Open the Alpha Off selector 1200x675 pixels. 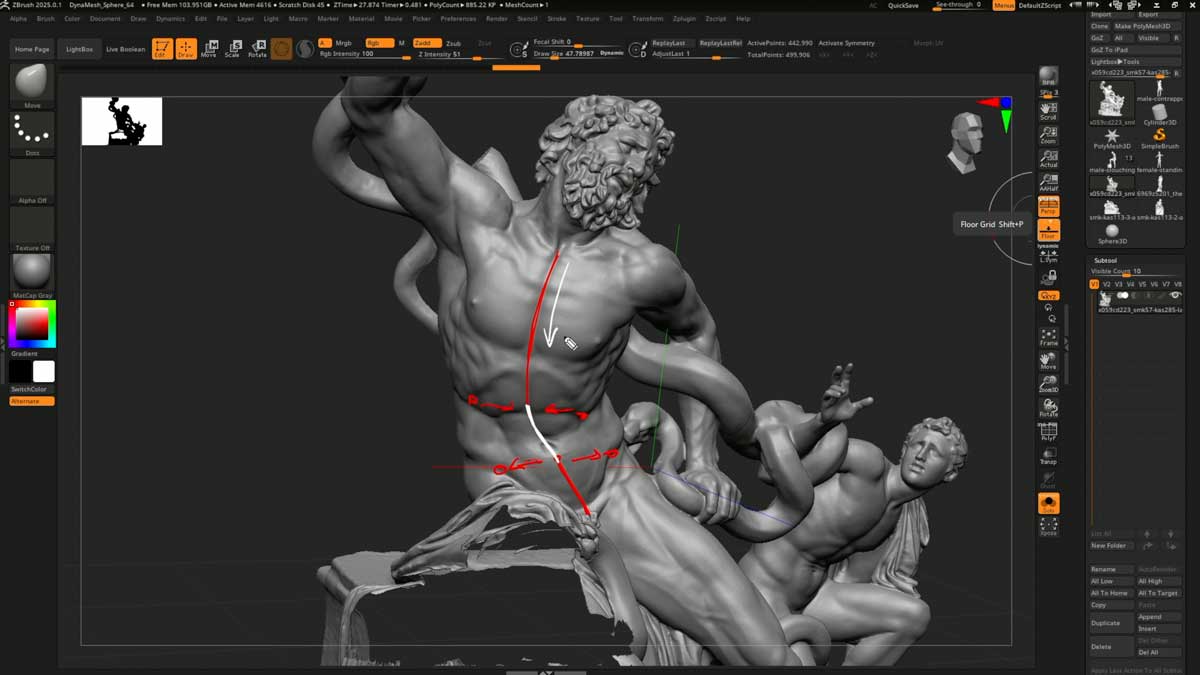[x=32, y=180]
